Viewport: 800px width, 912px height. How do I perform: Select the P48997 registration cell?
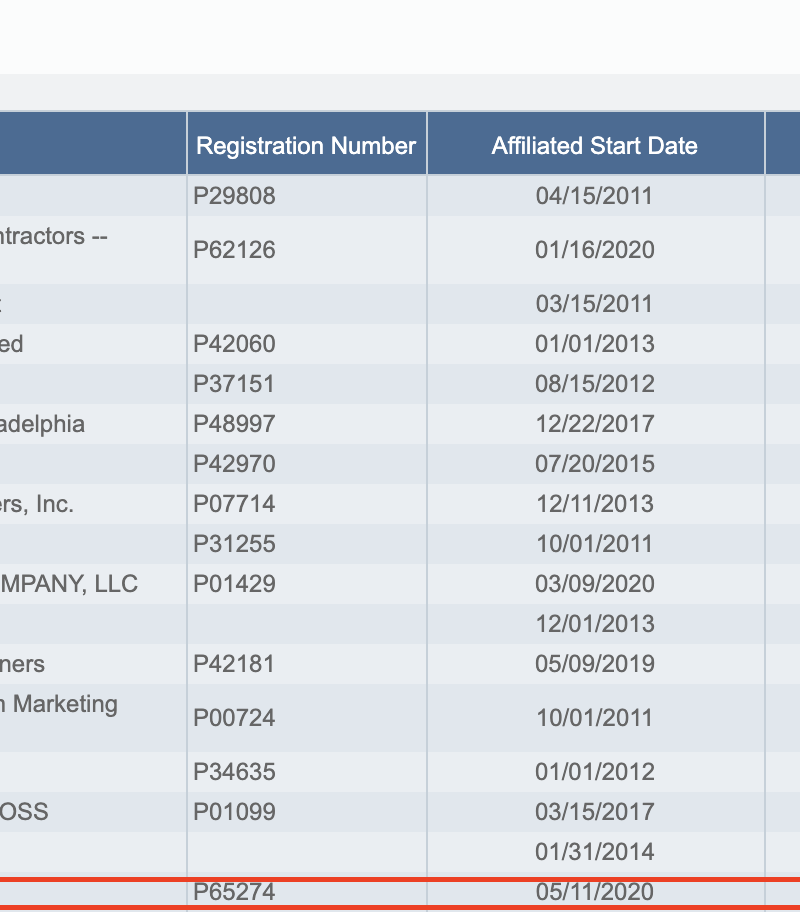coord(234,424)
